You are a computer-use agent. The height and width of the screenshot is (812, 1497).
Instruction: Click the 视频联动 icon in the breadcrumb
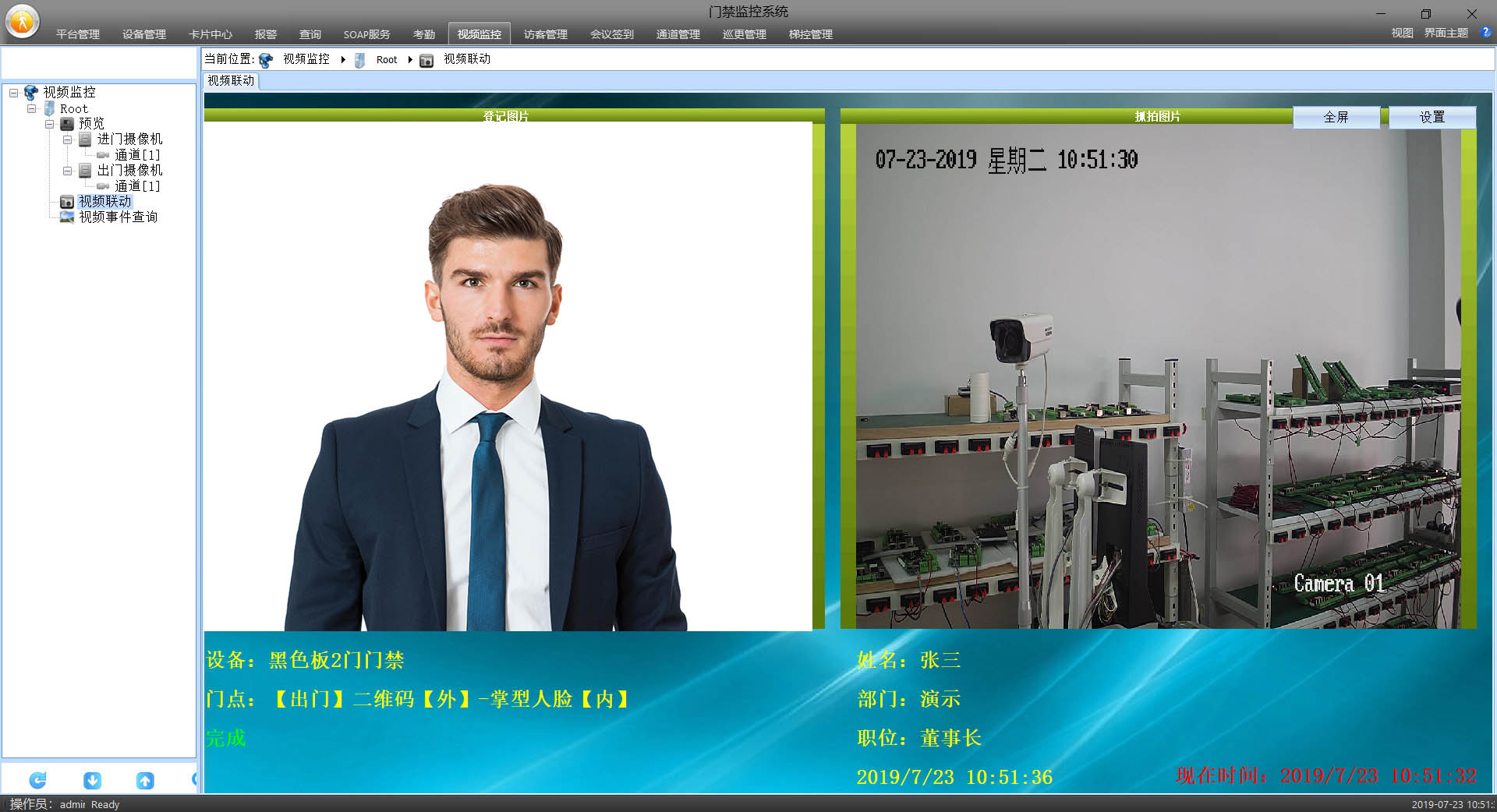(426, 60)
